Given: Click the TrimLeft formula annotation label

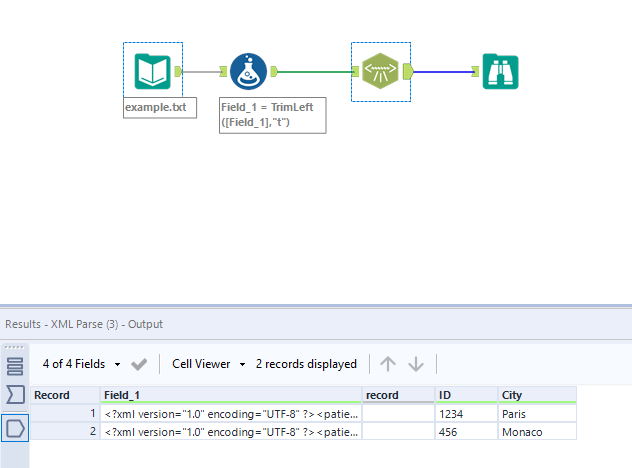Looking at the screenshot, I should pos(272,115).
